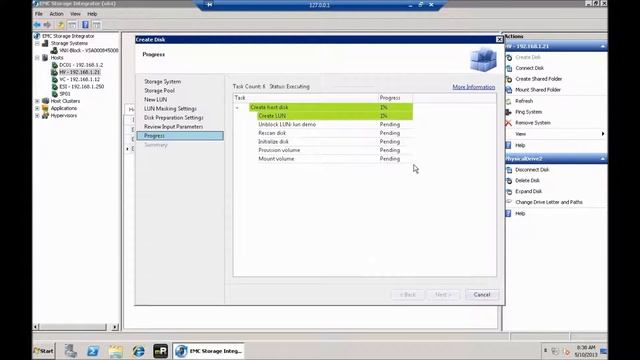Click the Create Shared Folder action icon

pyautogui.click(x=509, y=79)
